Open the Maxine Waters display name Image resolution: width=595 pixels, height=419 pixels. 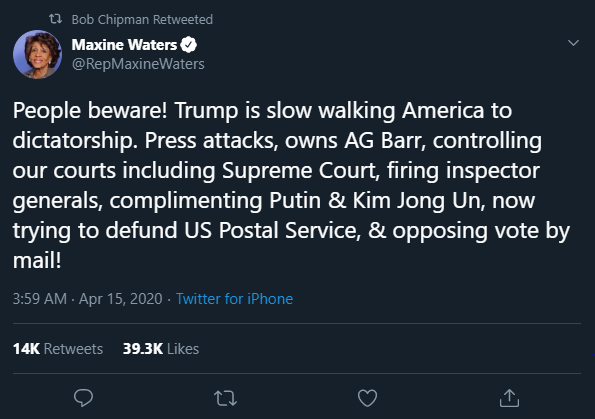pos(124,45)
